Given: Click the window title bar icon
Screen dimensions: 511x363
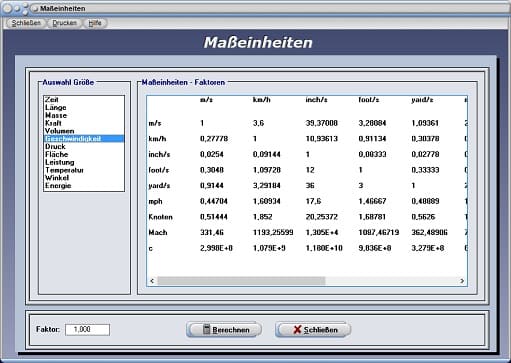Looking at the screenshot, I should click(34, 8).
